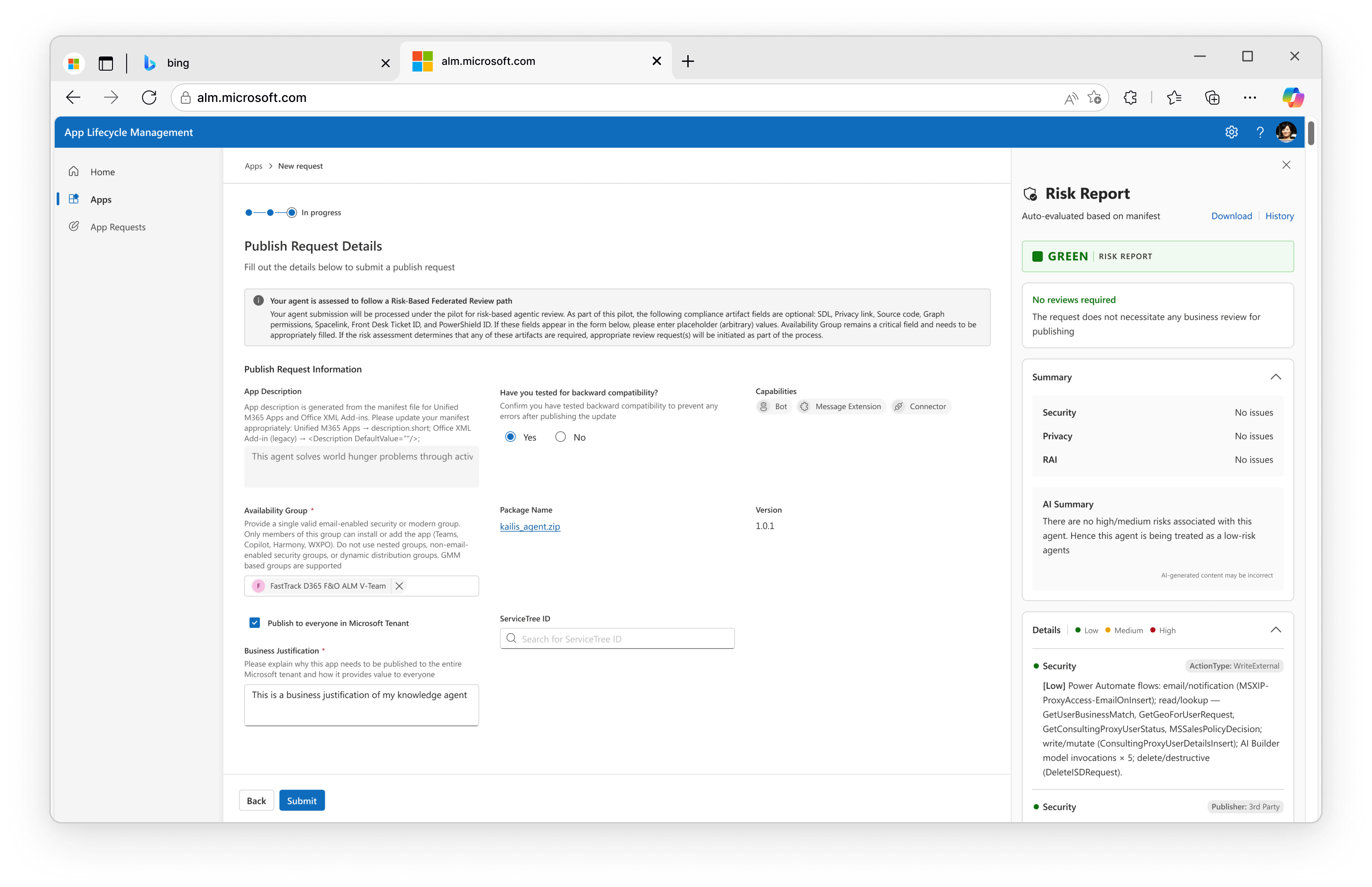Open tab actions menu icon
Viewport: 1372px width, 887px height.
(x=105, y=63)
